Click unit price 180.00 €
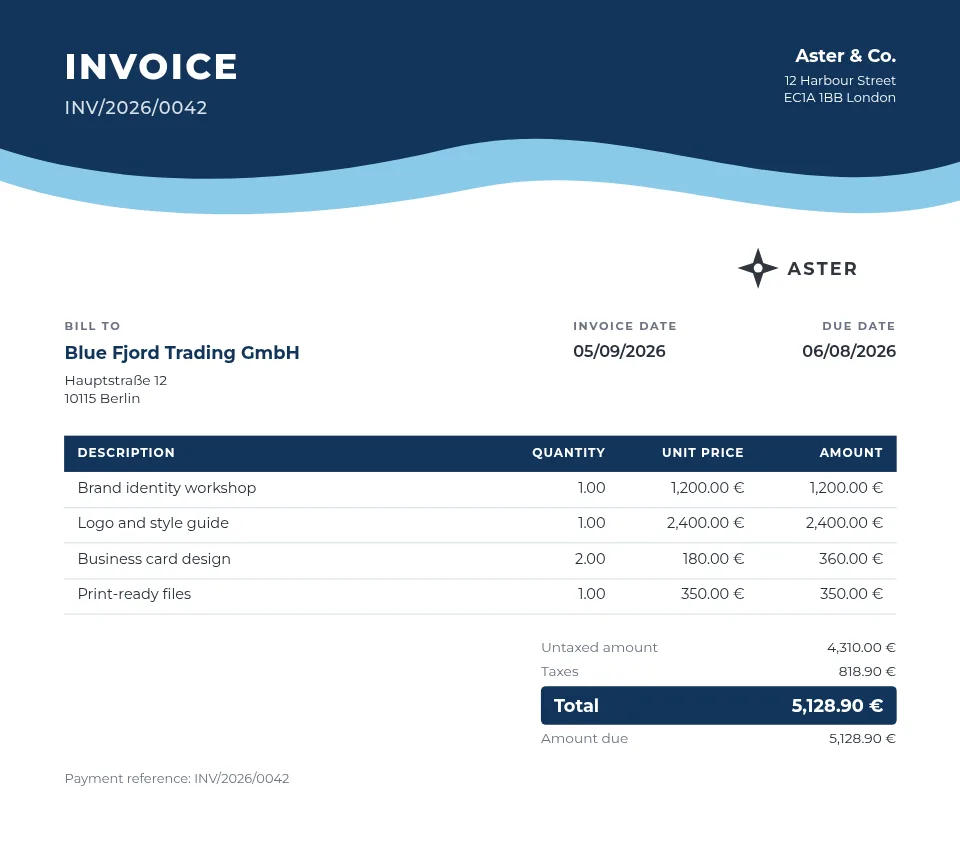The image size is (960, 860). click(x=713, y=559)
